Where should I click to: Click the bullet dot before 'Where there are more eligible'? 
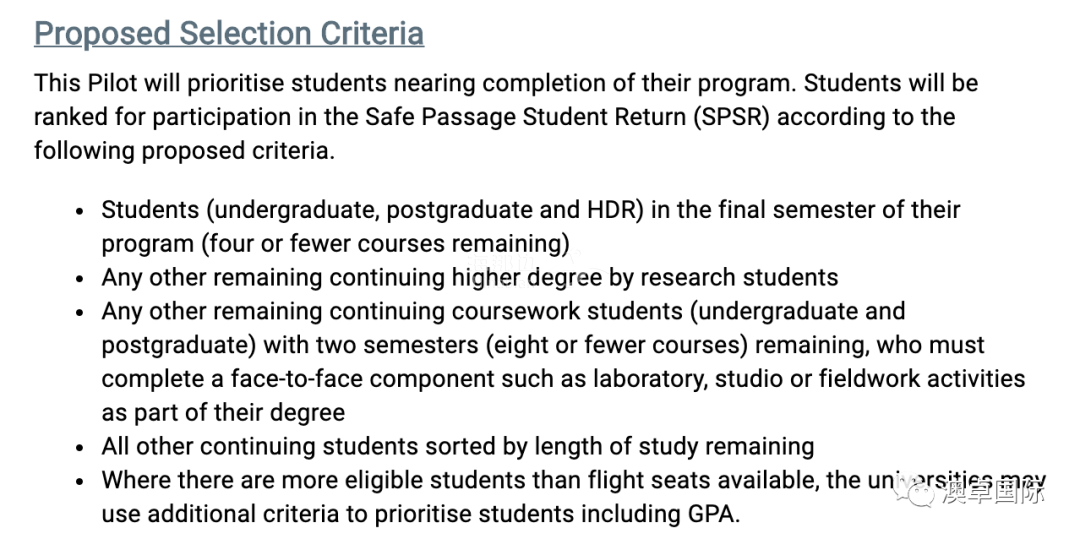point(81,481)
